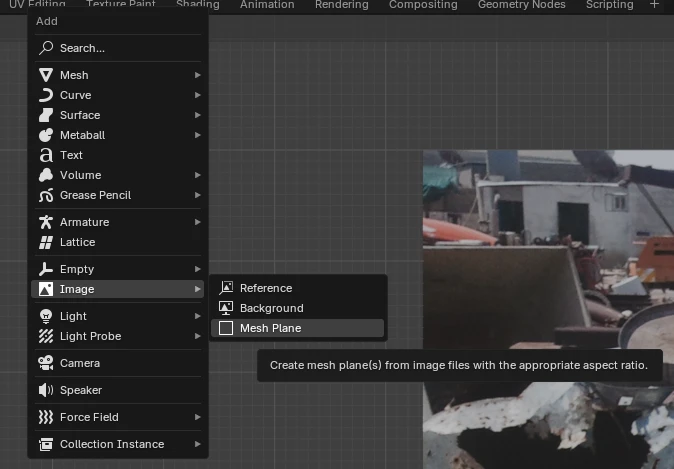The height and width of the screenshot is (469, 674).
Task: Add a Reference image
Action: coord(265,288)
